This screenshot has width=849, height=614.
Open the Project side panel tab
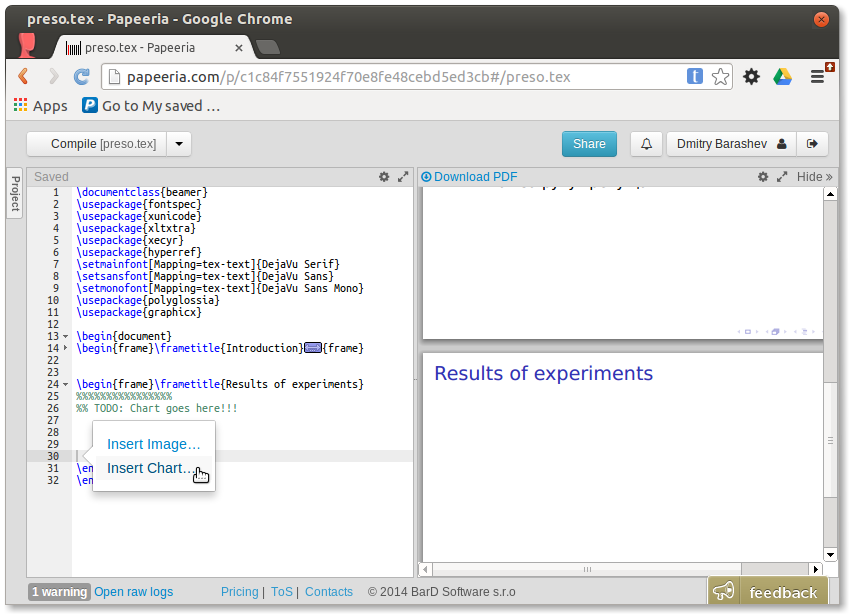[x=15, y=193]
